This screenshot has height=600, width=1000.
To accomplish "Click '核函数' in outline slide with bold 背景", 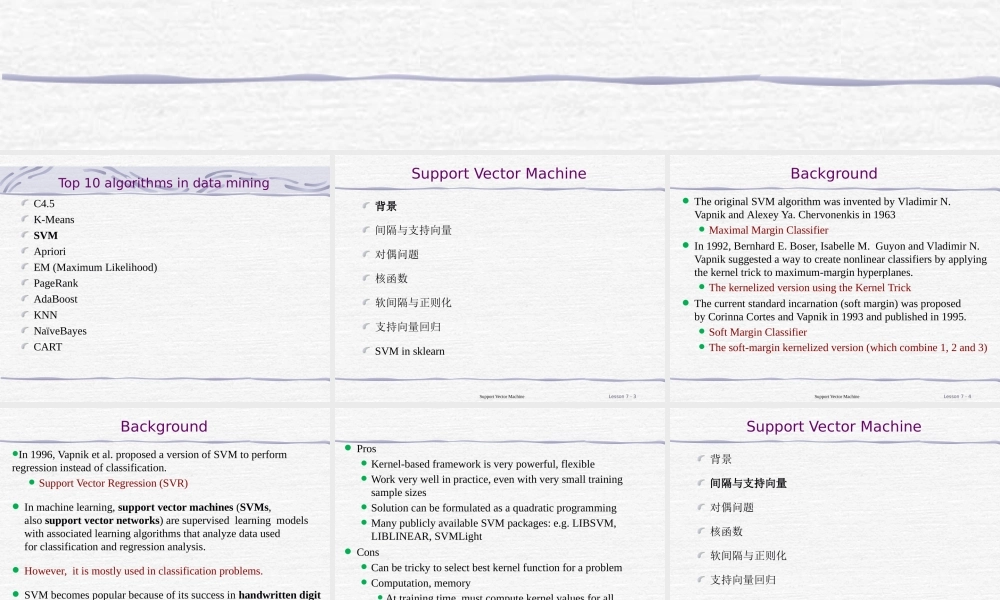I will point(391,279).
